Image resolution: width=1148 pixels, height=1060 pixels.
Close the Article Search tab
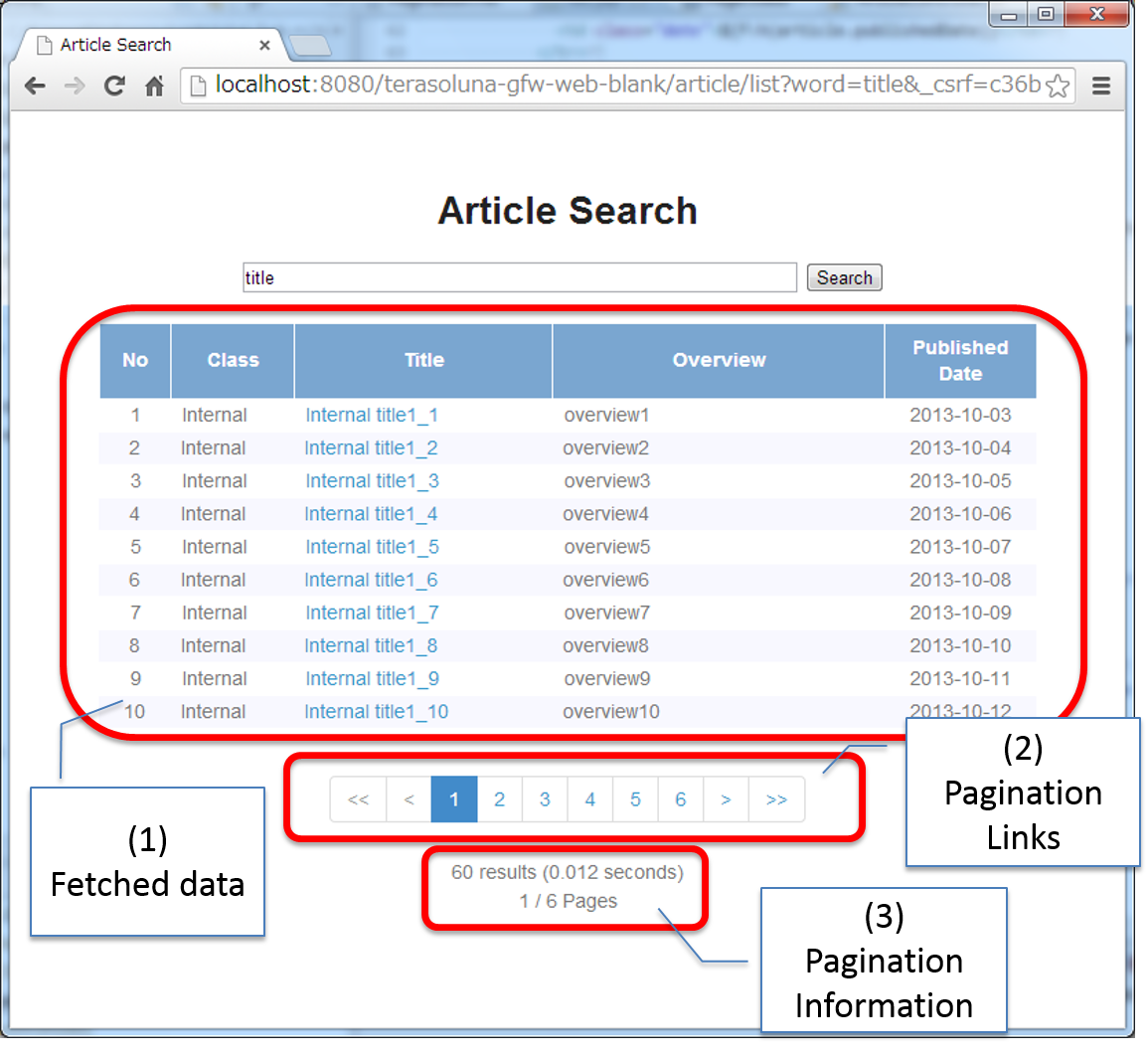(264, 45)
